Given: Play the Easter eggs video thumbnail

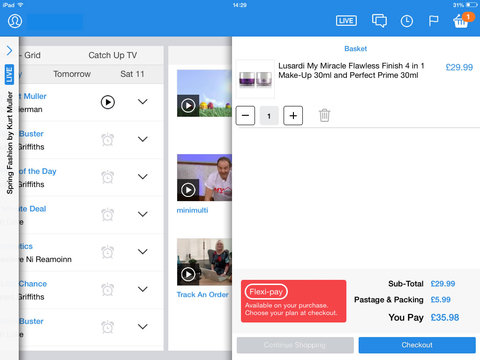Looking at the screenshot, I should pyautogui.click(x=204, y=93).
